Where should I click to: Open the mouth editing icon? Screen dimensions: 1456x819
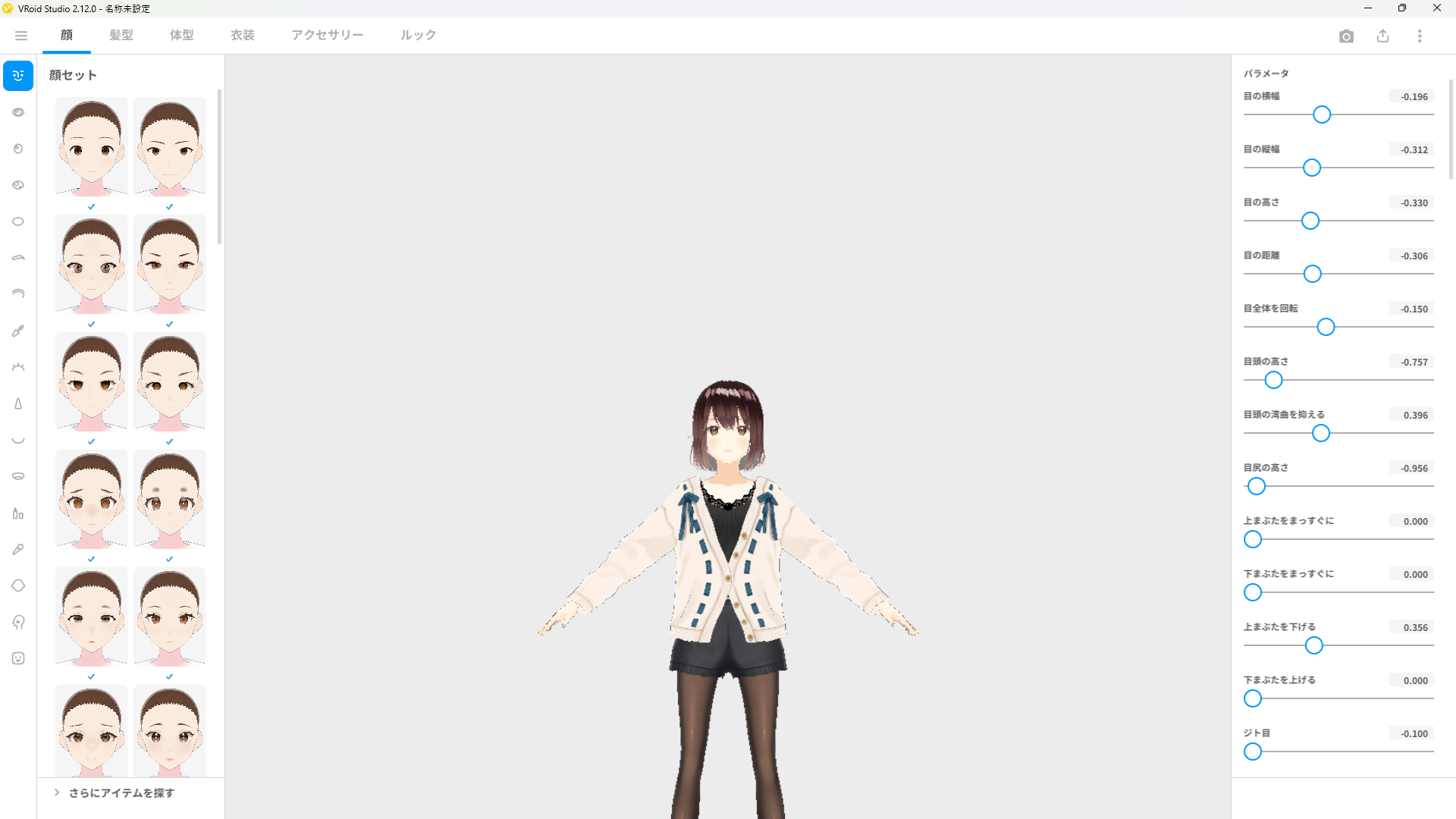17,439
